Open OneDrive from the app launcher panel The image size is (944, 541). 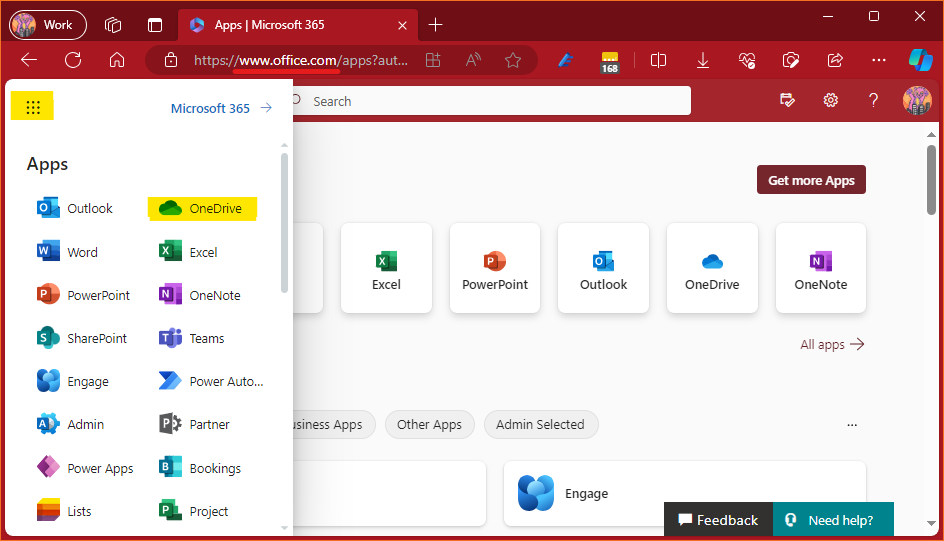[202, 208]
